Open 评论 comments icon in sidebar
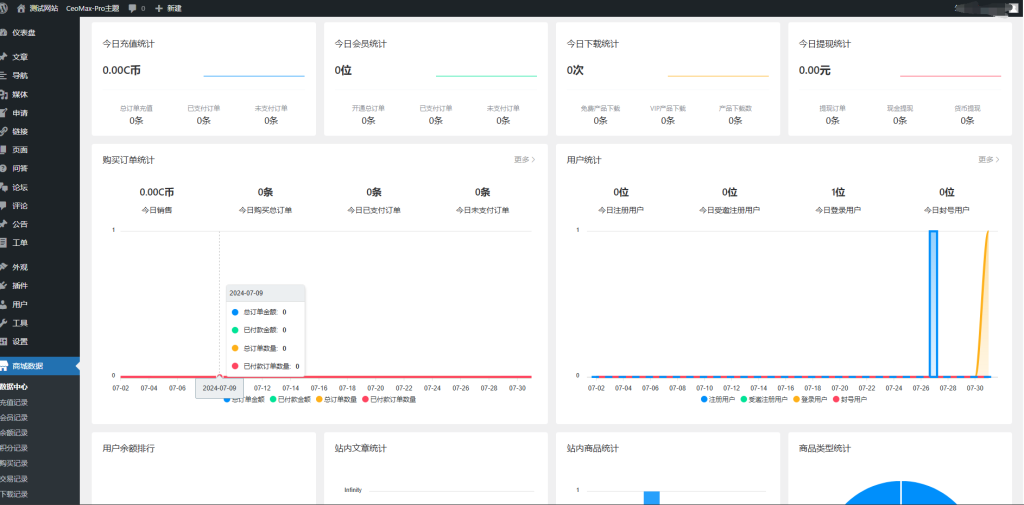 coord(3,205)
